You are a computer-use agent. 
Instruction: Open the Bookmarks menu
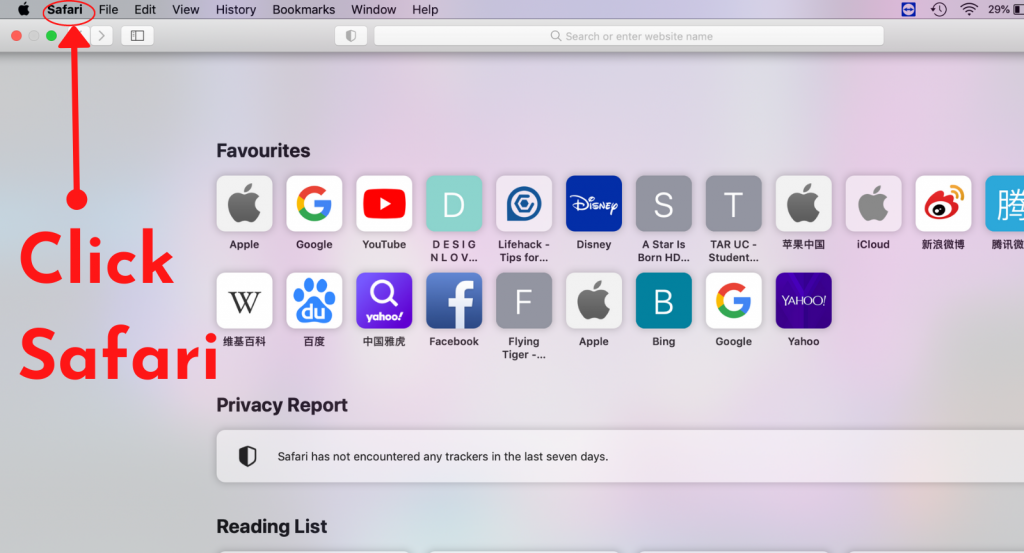coord(304,10)
